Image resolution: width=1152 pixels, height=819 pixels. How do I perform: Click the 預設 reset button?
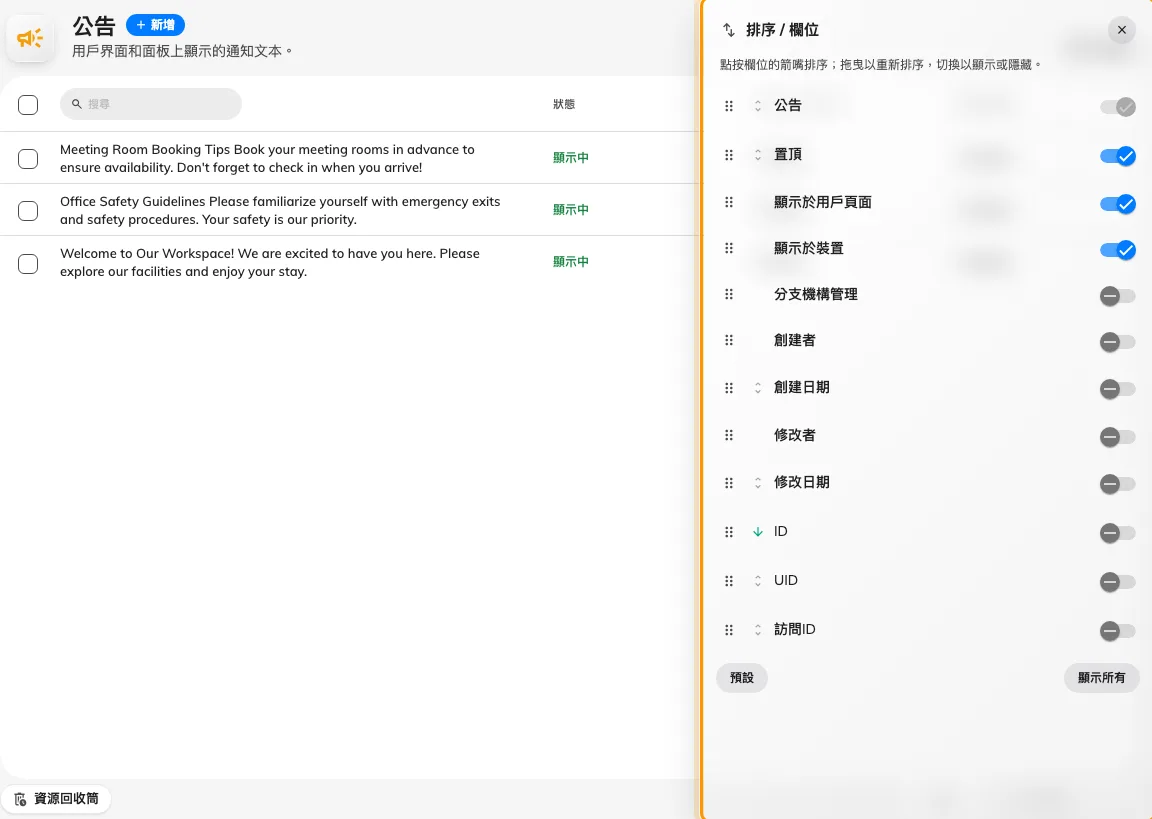[x=741, y=677]
